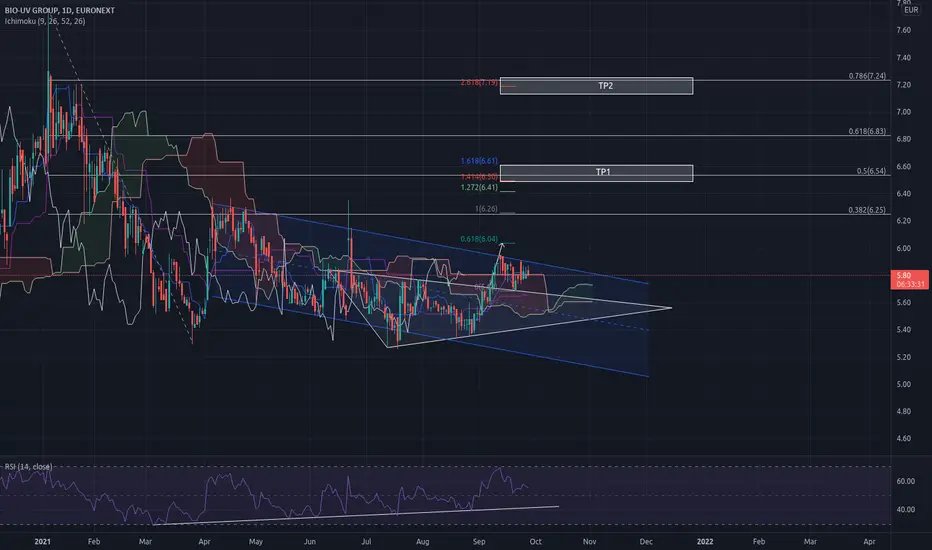This screenshot has width=932, height=550.
Task: Select the 1.272(6.41) extension label
Action: tap(479, 187)
